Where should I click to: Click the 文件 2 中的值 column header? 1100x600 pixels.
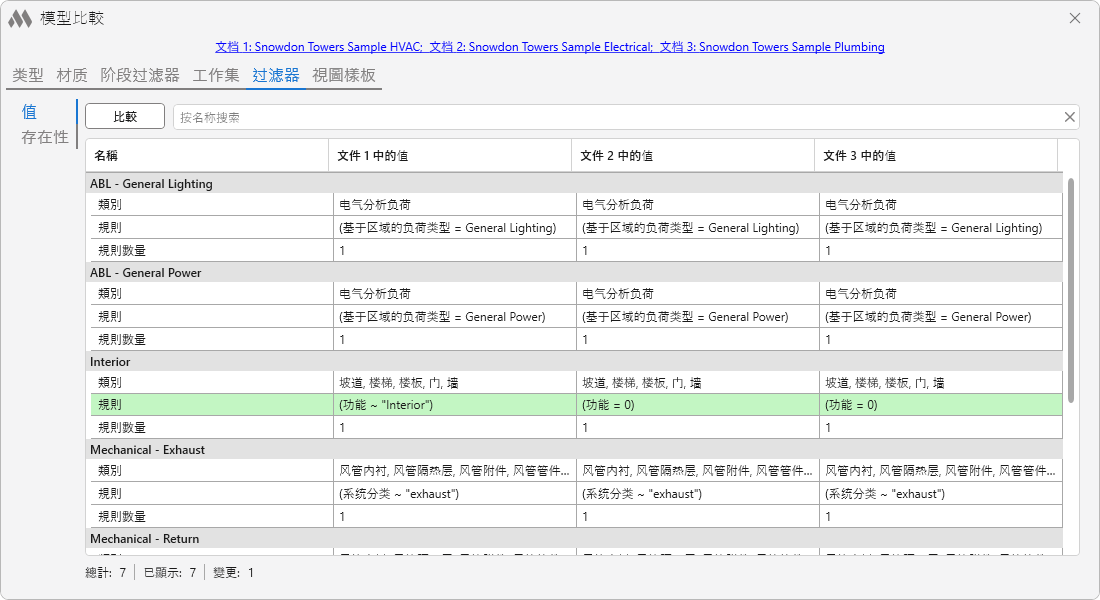[692, 156]
